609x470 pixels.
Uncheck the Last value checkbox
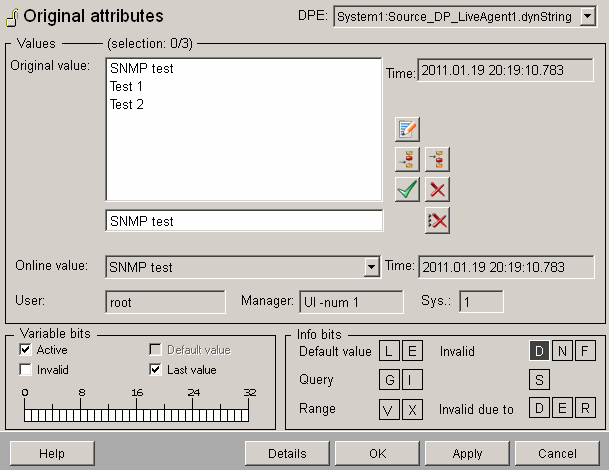point(155,370)
